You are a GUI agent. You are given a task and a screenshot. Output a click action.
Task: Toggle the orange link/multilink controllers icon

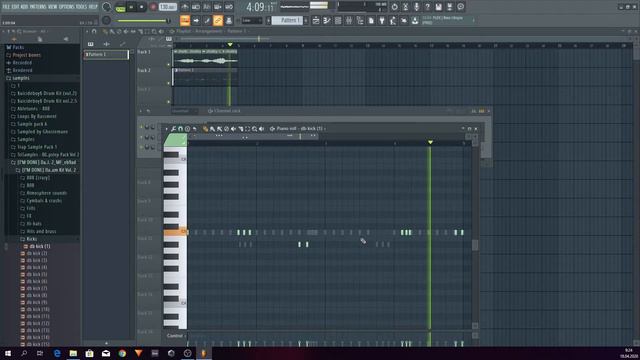(x=218, y=20)
